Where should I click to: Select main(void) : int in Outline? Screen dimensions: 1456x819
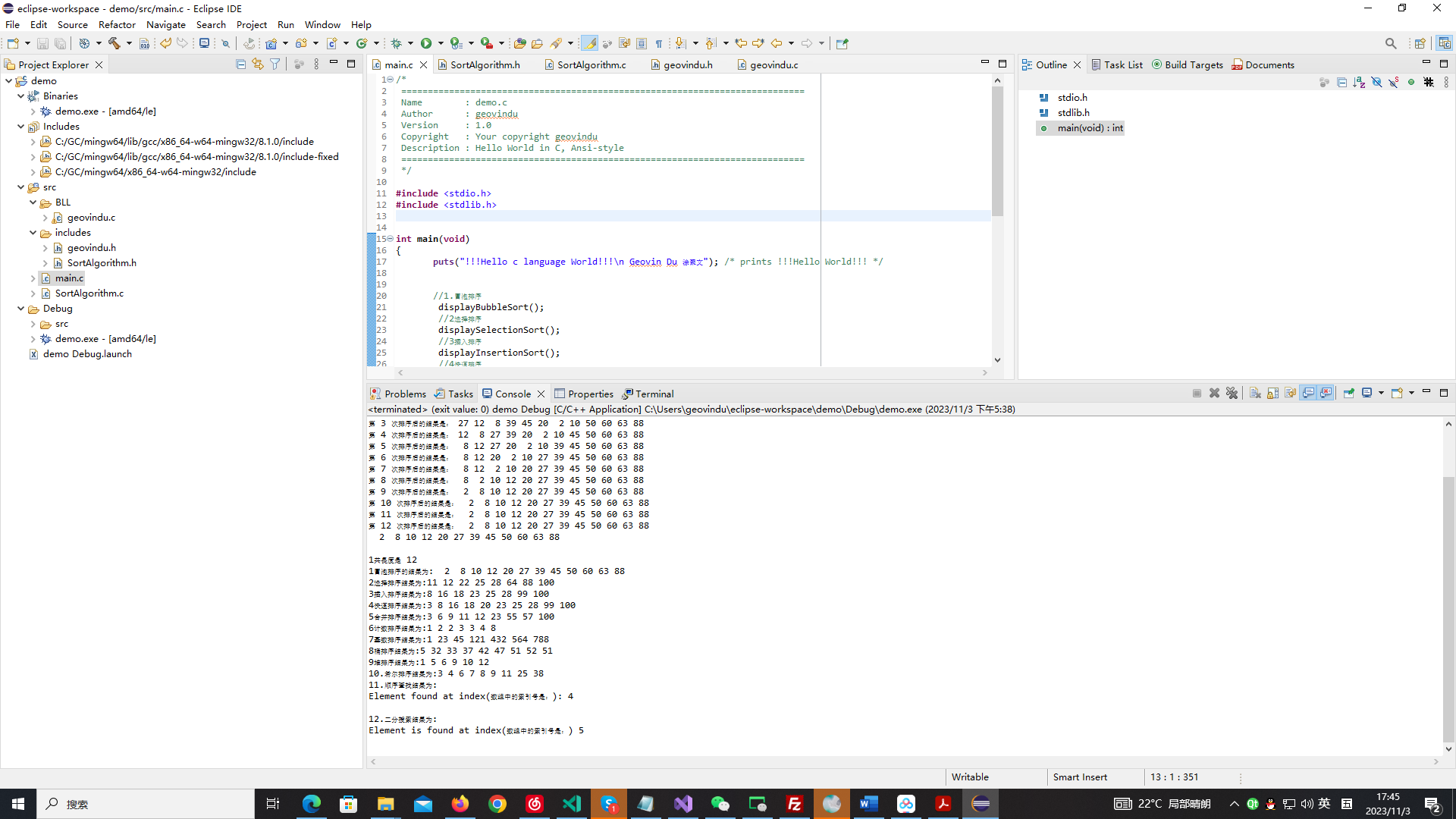(x=1090, y=128)
